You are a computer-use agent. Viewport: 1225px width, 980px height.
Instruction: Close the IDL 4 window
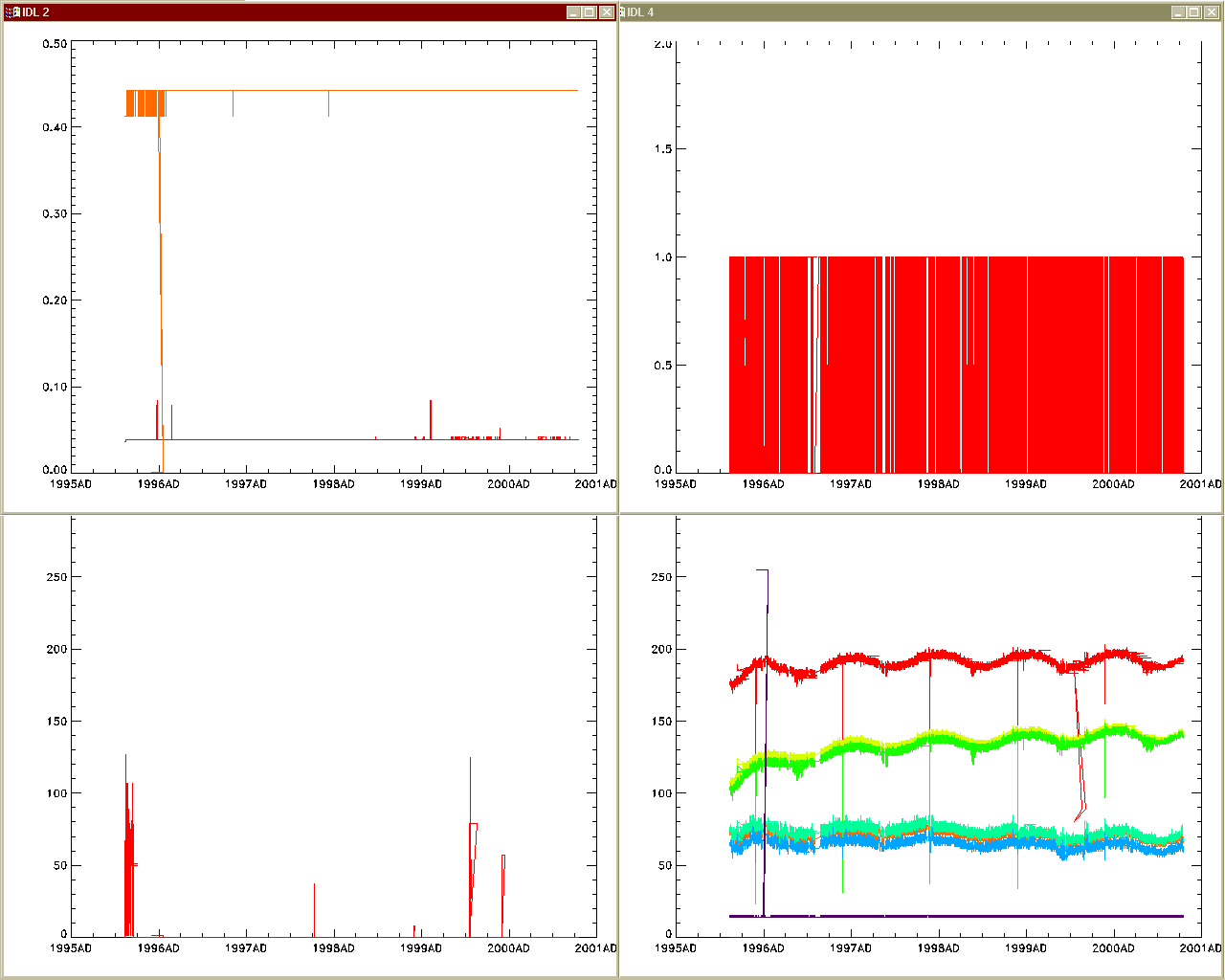pyautogui.click(x=1211, y=12)
